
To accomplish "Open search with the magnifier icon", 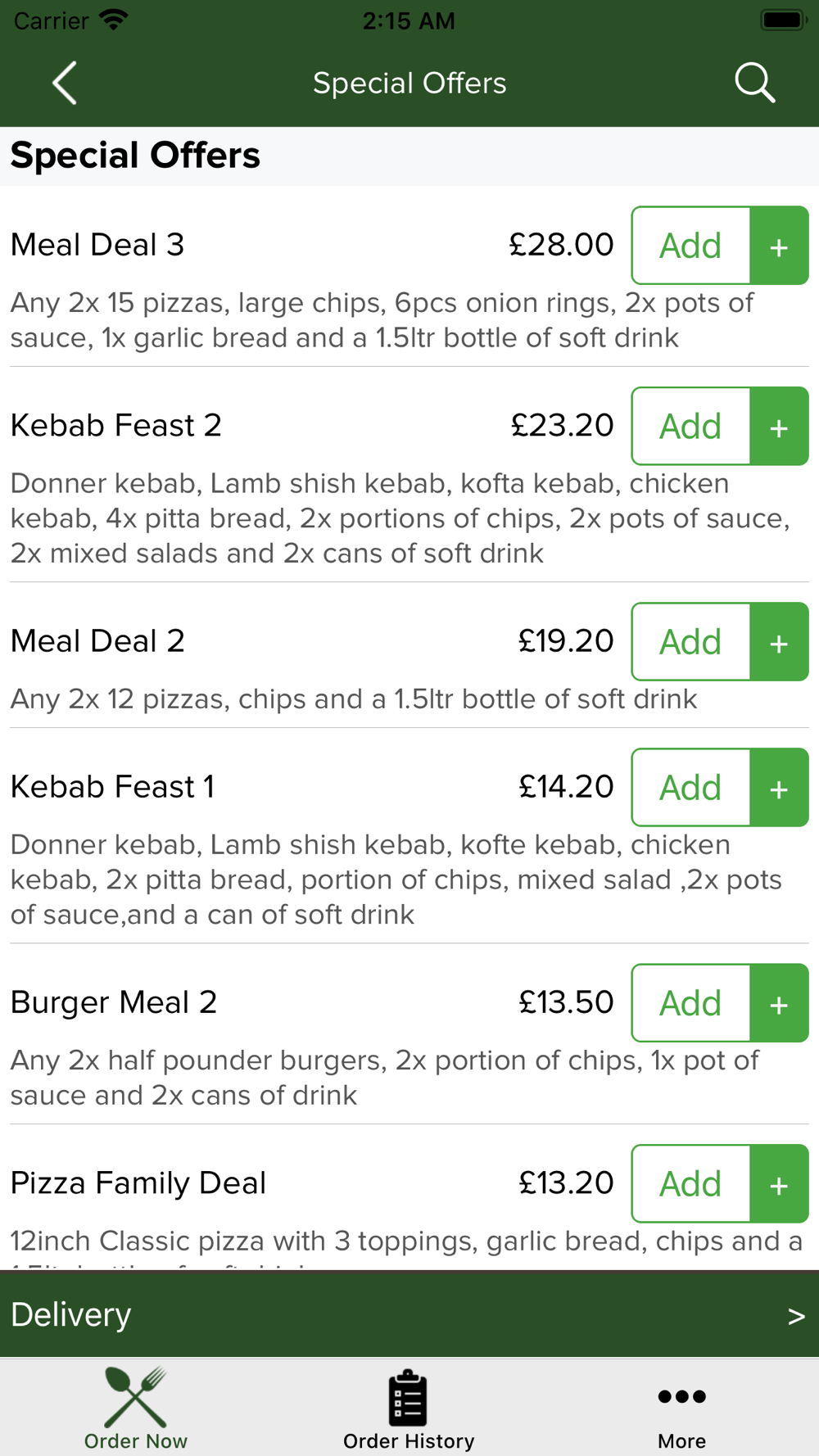I will [x=754, y=83].
